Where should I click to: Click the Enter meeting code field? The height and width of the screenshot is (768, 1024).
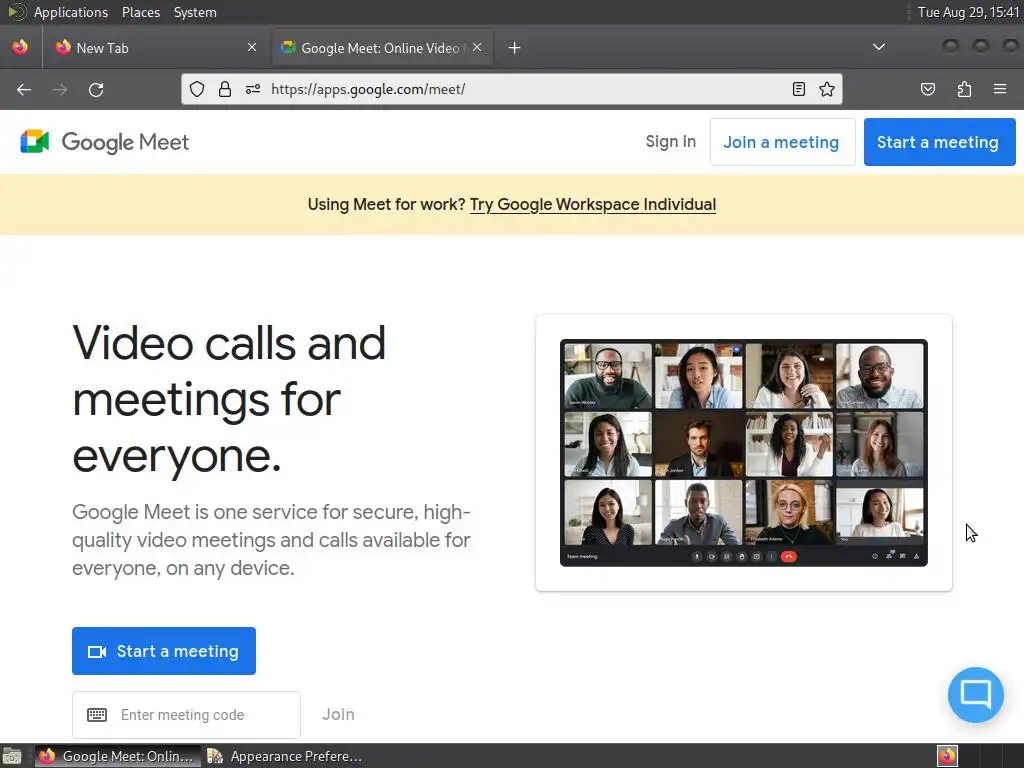[x=186, y=714]
